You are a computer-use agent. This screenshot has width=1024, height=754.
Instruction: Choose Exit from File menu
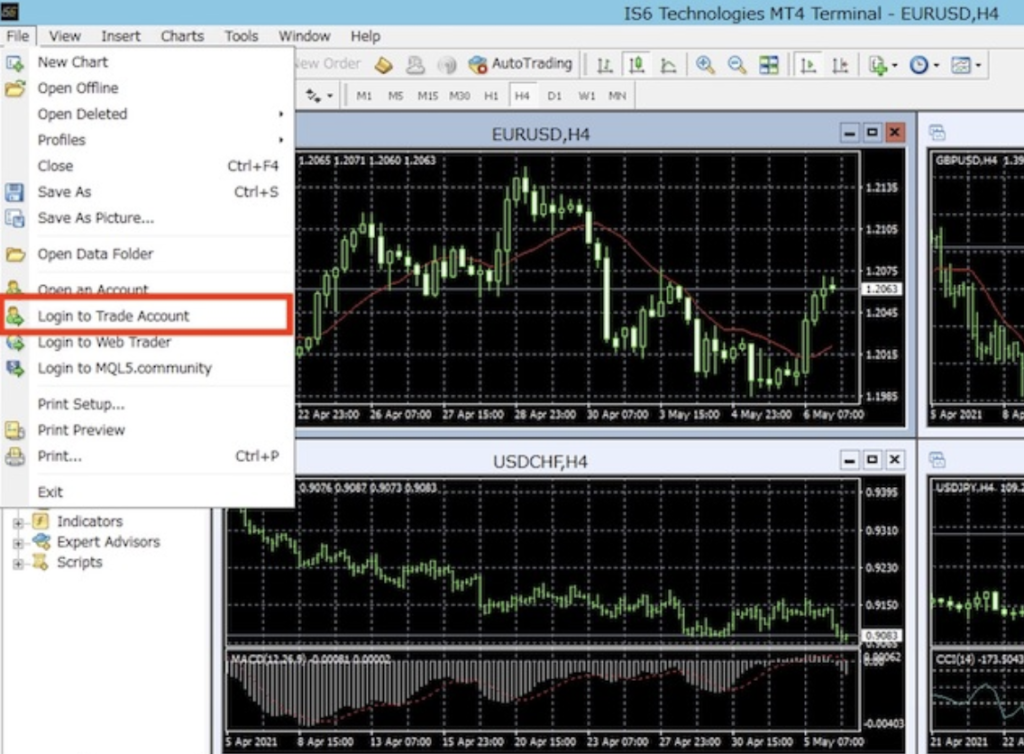147,492
